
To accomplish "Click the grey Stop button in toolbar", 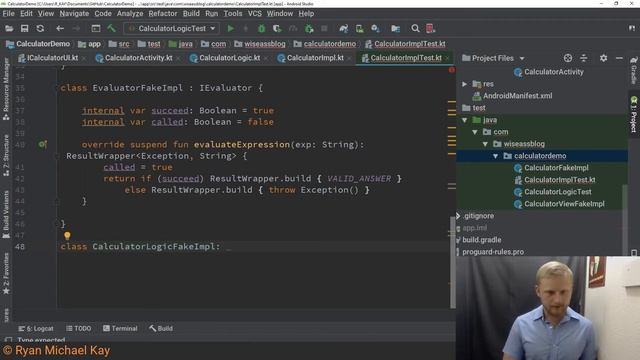I will [x=324, y=29].
